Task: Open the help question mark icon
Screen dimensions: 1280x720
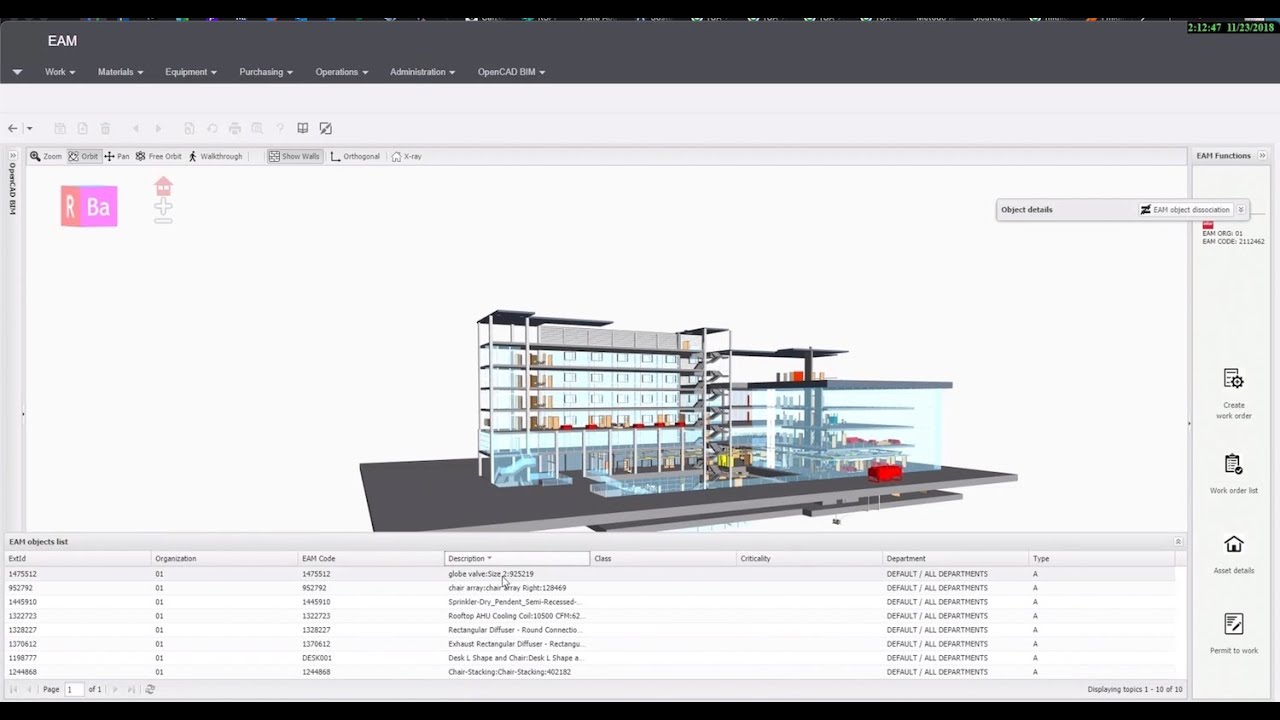Action: (x=280, y=128)
